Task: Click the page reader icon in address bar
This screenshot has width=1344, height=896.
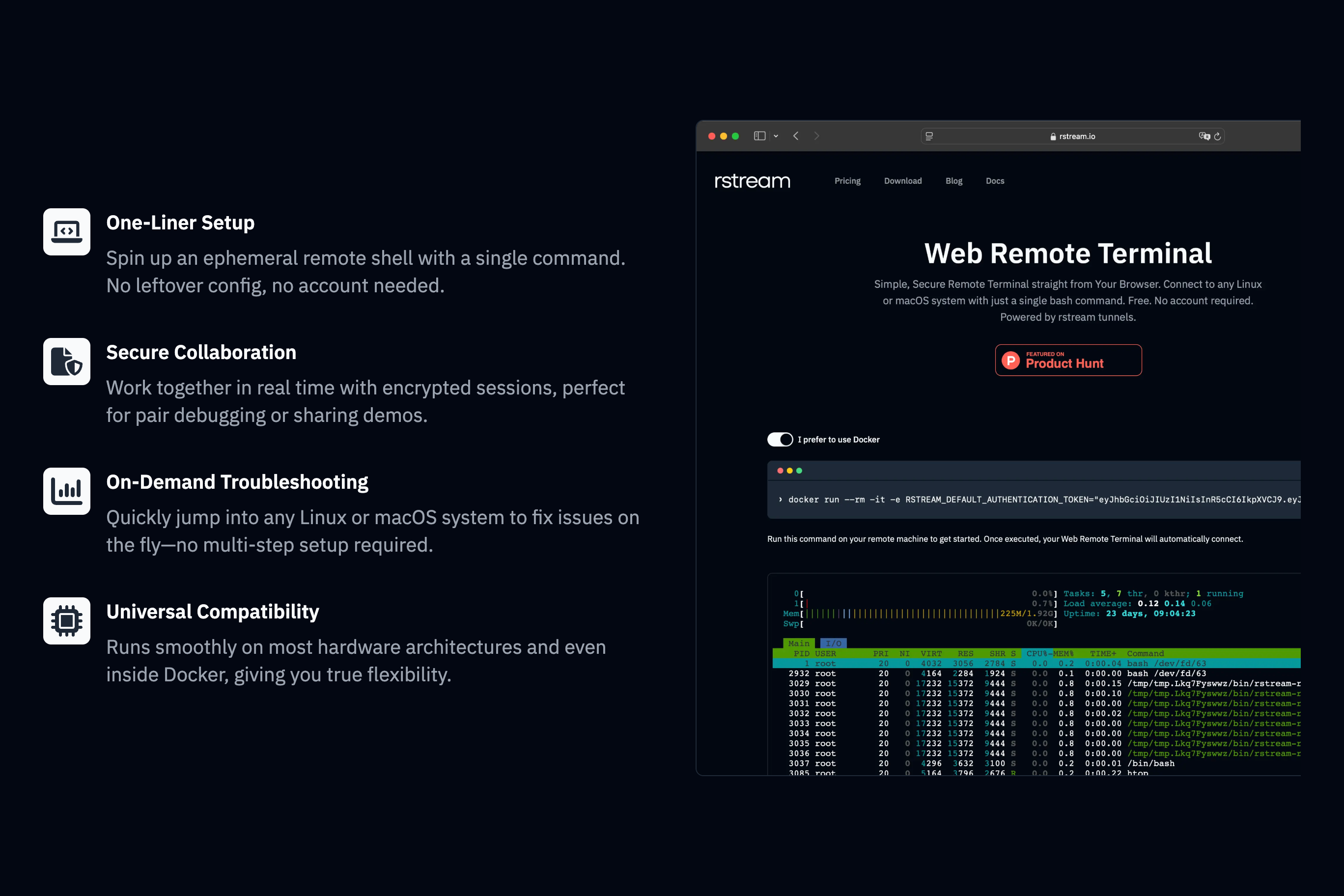Action: click(x=929, y=136)
